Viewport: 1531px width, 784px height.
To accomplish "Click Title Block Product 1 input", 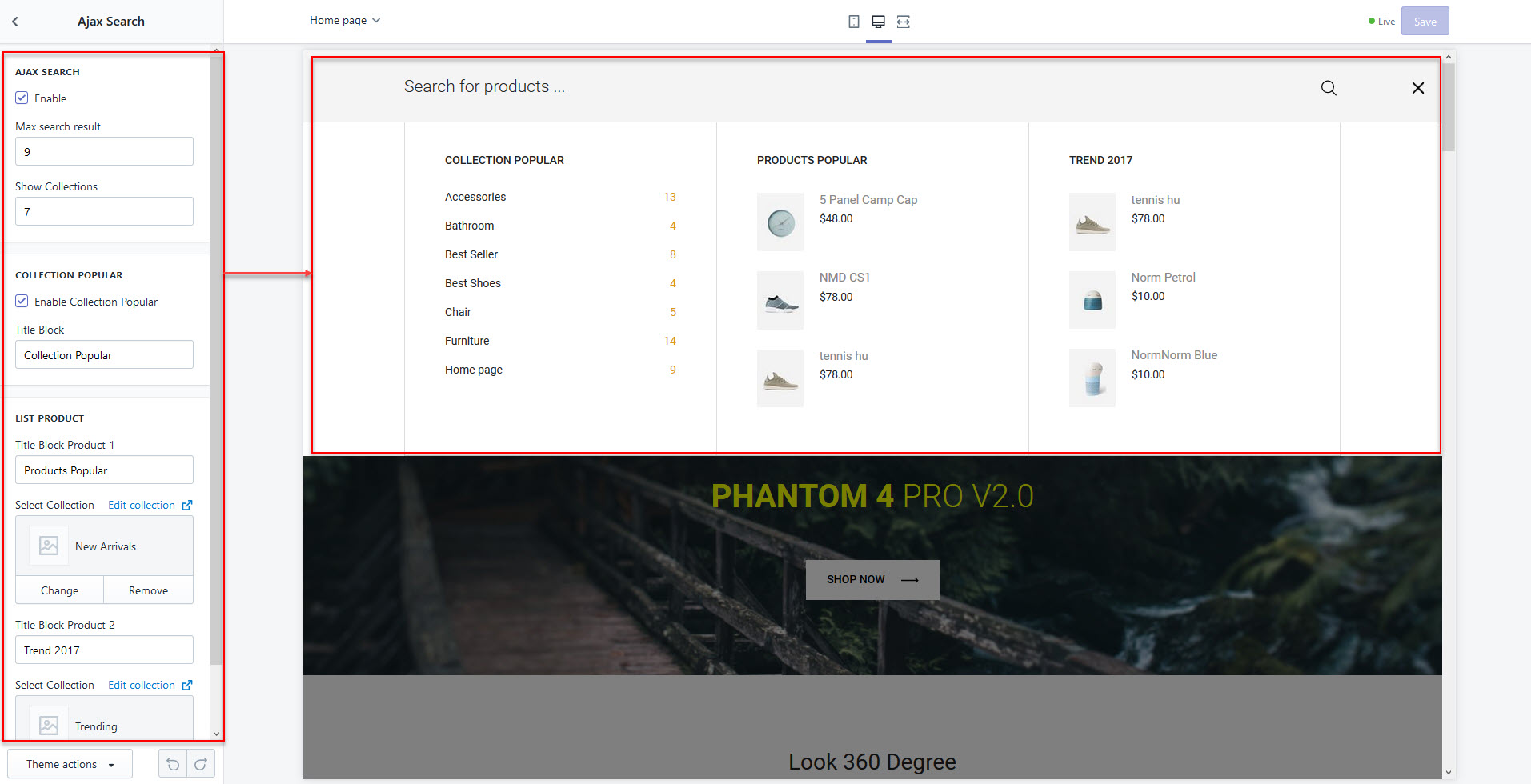I will 104,470.
